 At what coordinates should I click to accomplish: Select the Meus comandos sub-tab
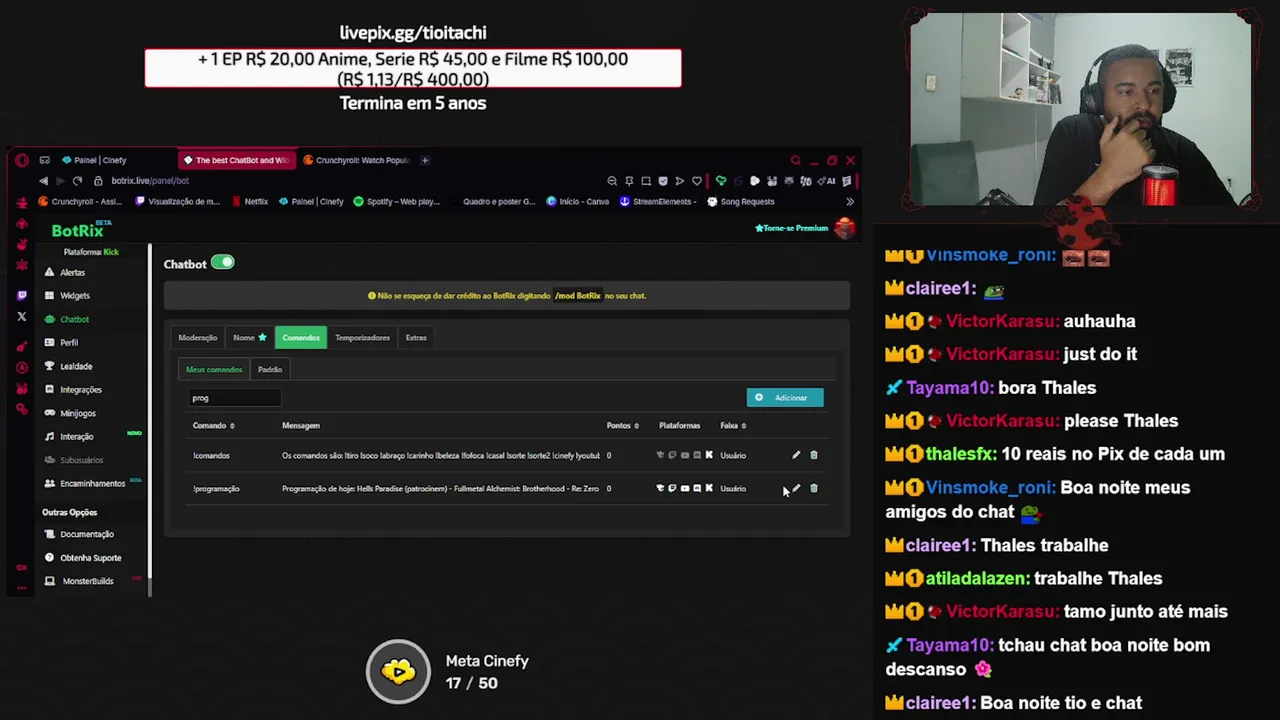click(x=214, y=369)
